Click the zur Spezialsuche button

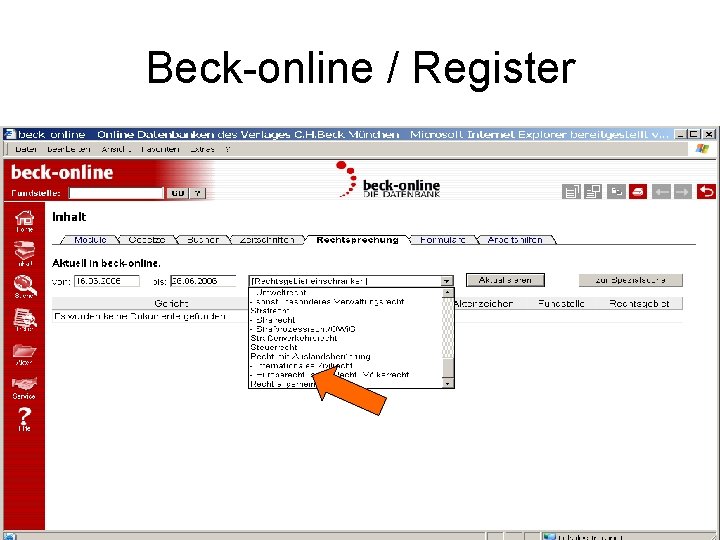pyautogui.click(x=630, y=280)
